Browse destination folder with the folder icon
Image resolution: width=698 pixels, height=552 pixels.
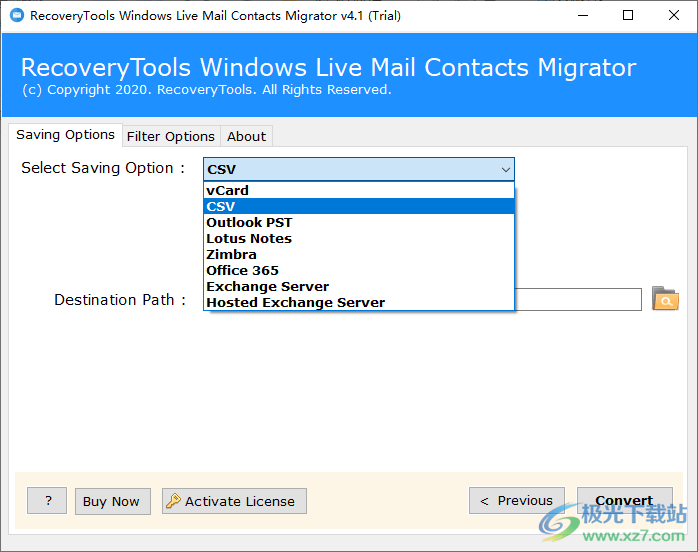point(665,299)
